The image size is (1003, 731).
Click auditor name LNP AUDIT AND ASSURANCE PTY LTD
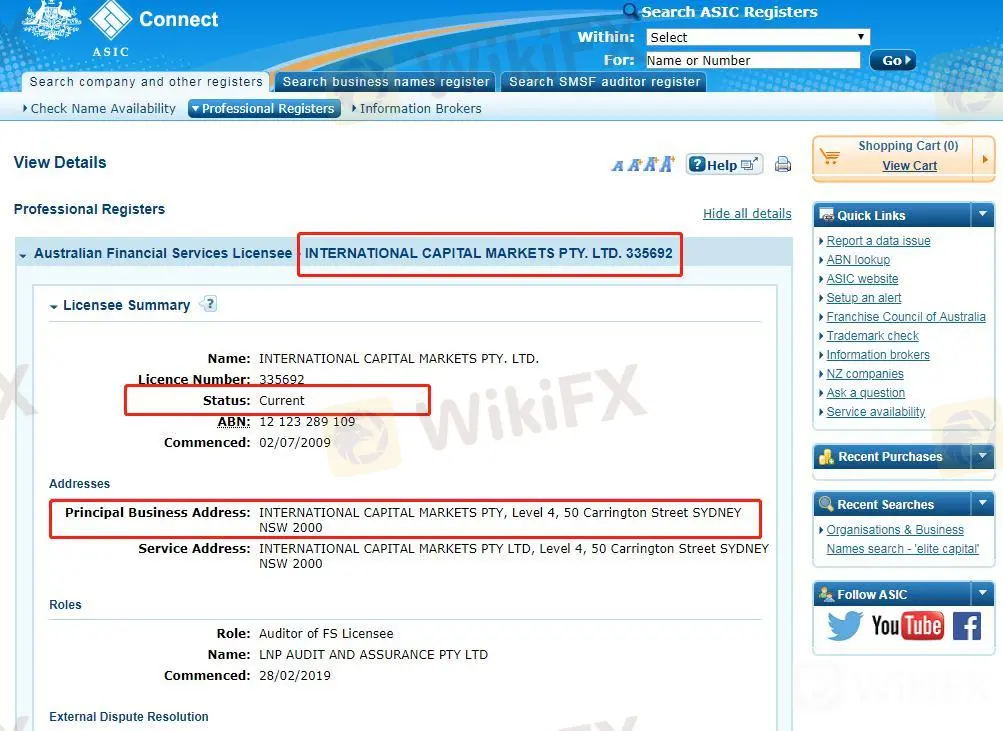pyautogui.click(x=374, y=654)
